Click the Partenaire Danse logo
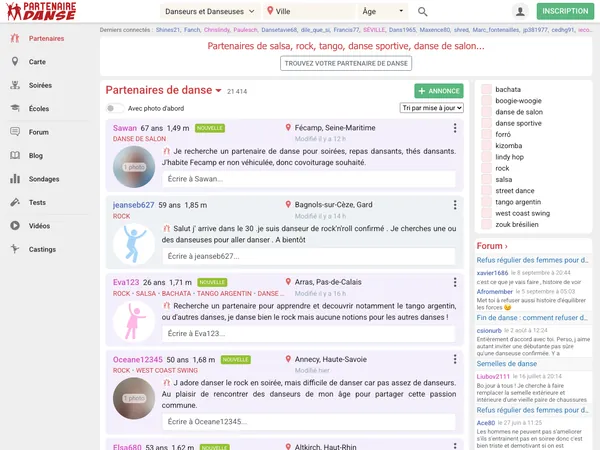 (41, 11)
